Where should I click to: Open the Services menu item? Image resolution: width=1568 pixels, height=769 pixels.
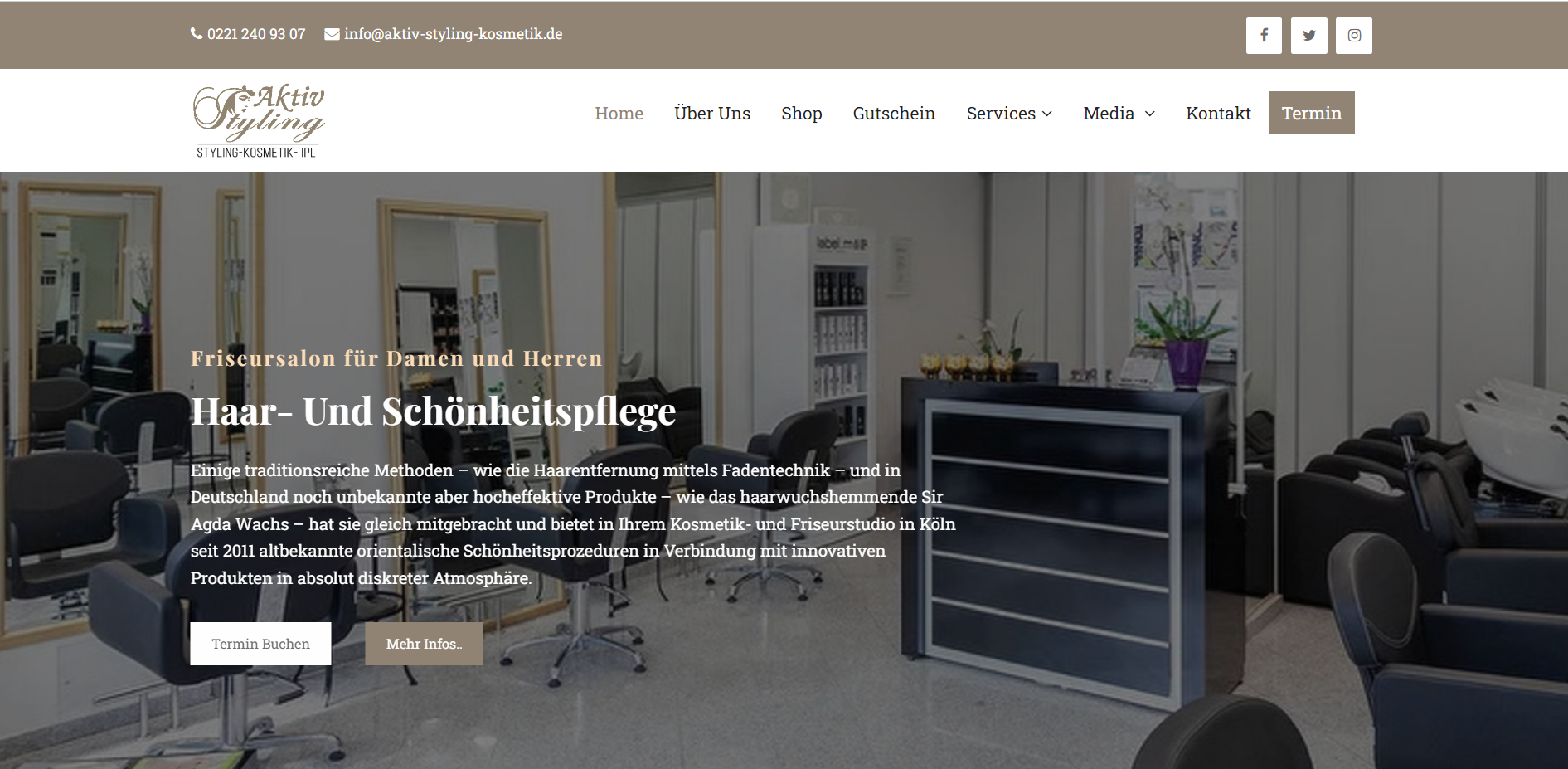(x=1001, y=114)
